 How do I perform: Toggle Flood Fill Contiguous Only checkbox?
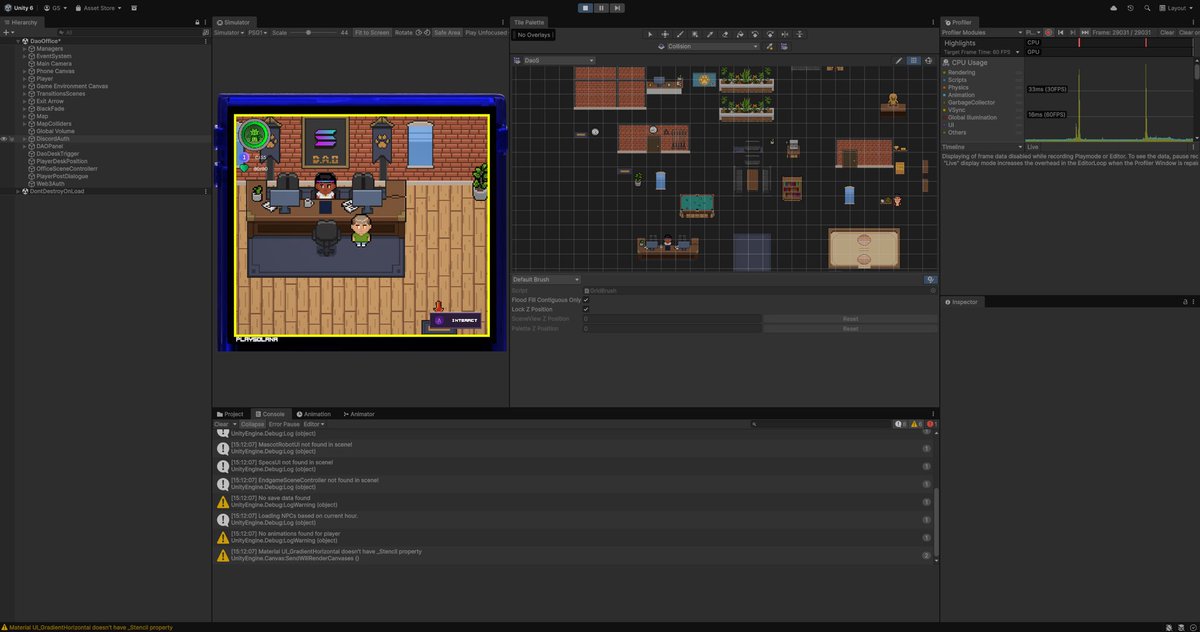pyautogui.click(x=586, y=299)
